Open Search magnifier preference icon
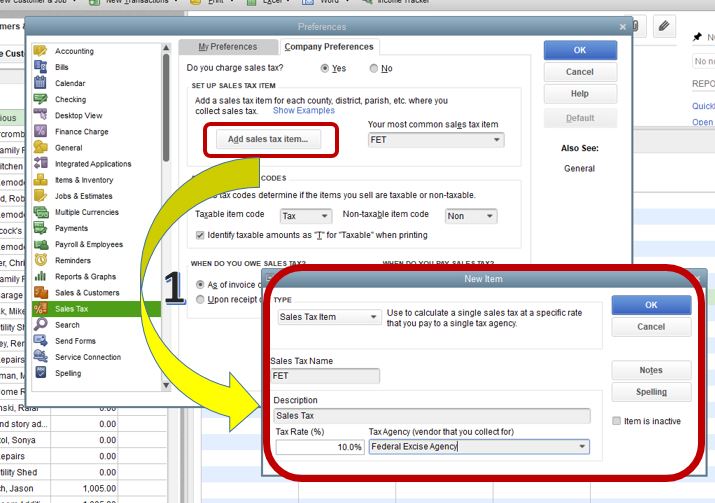The image size is (715, 503). pos(40,325)
